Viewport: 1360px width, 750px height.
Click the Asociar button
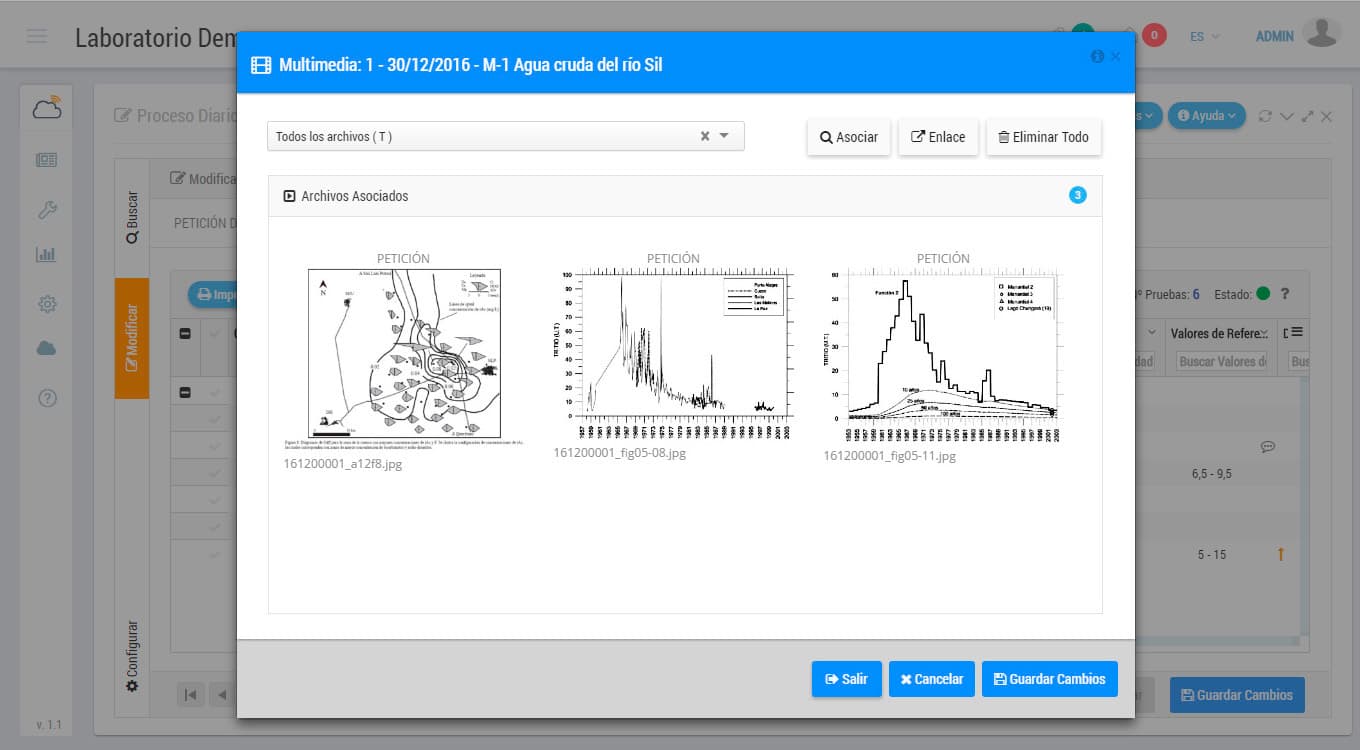848,137
